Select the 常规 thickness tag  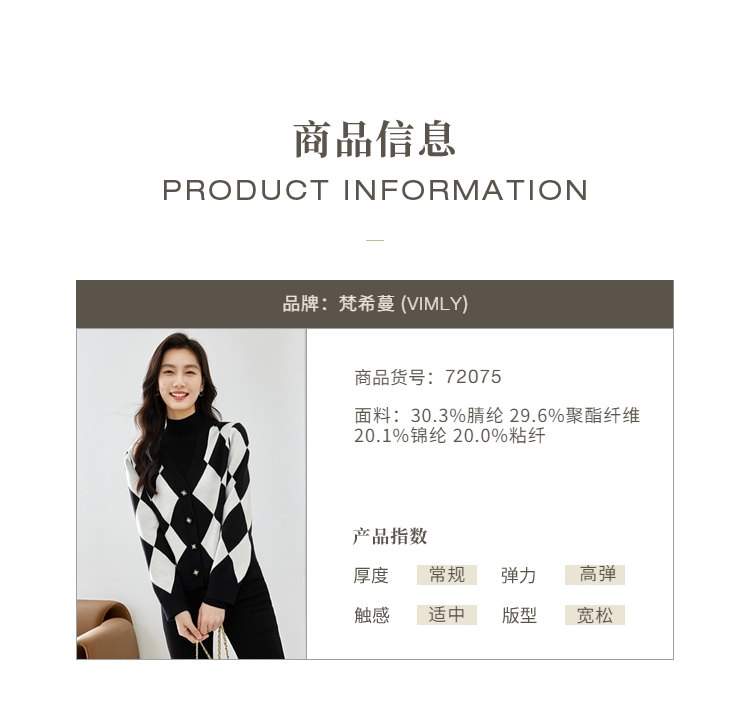coord(447,575)
